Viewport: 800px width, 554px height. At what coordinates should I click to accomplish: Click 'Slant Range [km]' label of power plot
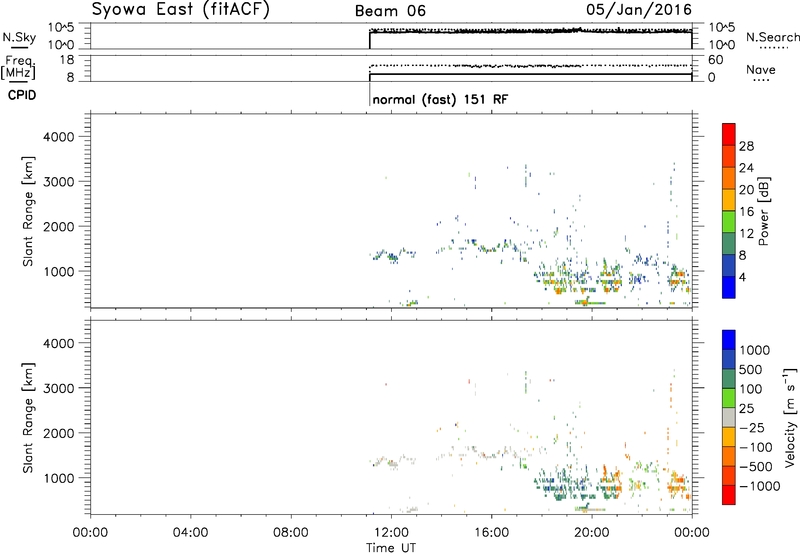coord(28,211)
